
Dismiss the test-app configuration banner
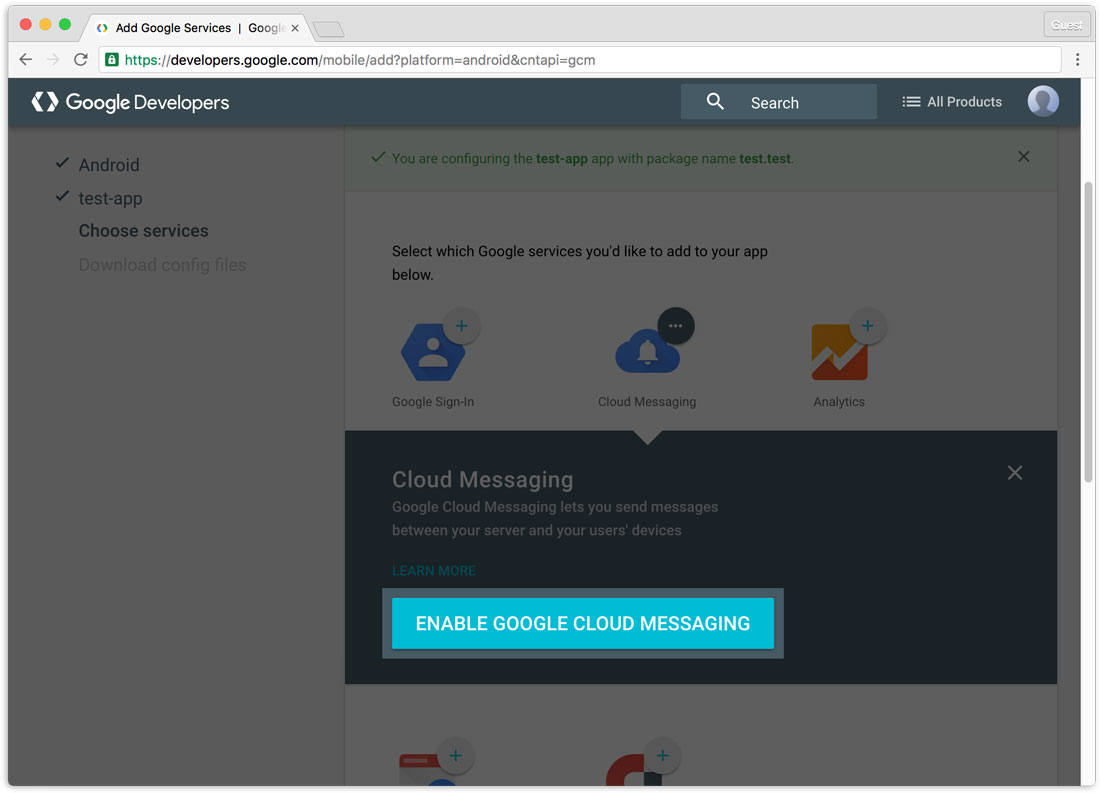[1024, 156]
